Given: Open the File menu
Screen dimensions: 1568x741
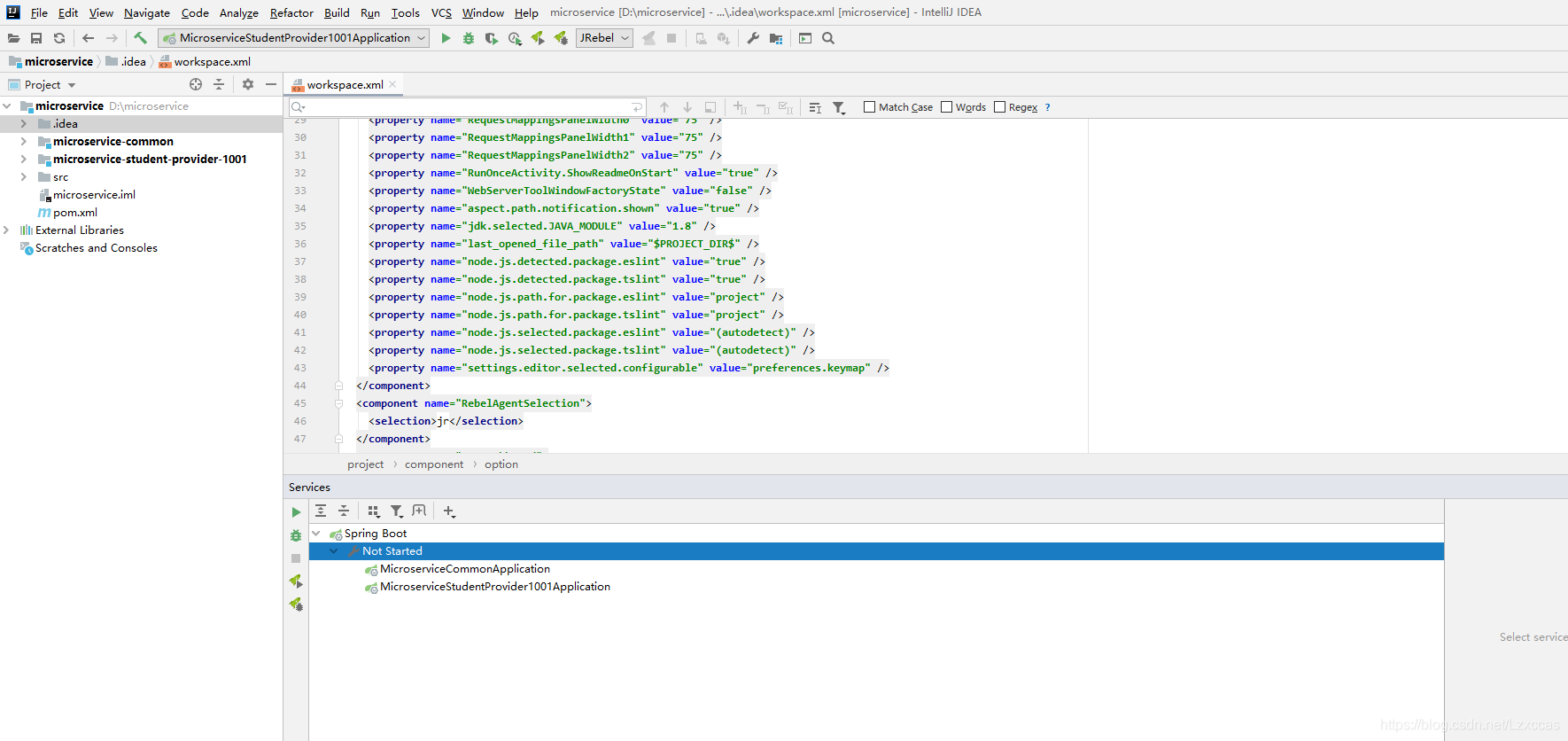Looking at the screenshot, I should [39, 12].
